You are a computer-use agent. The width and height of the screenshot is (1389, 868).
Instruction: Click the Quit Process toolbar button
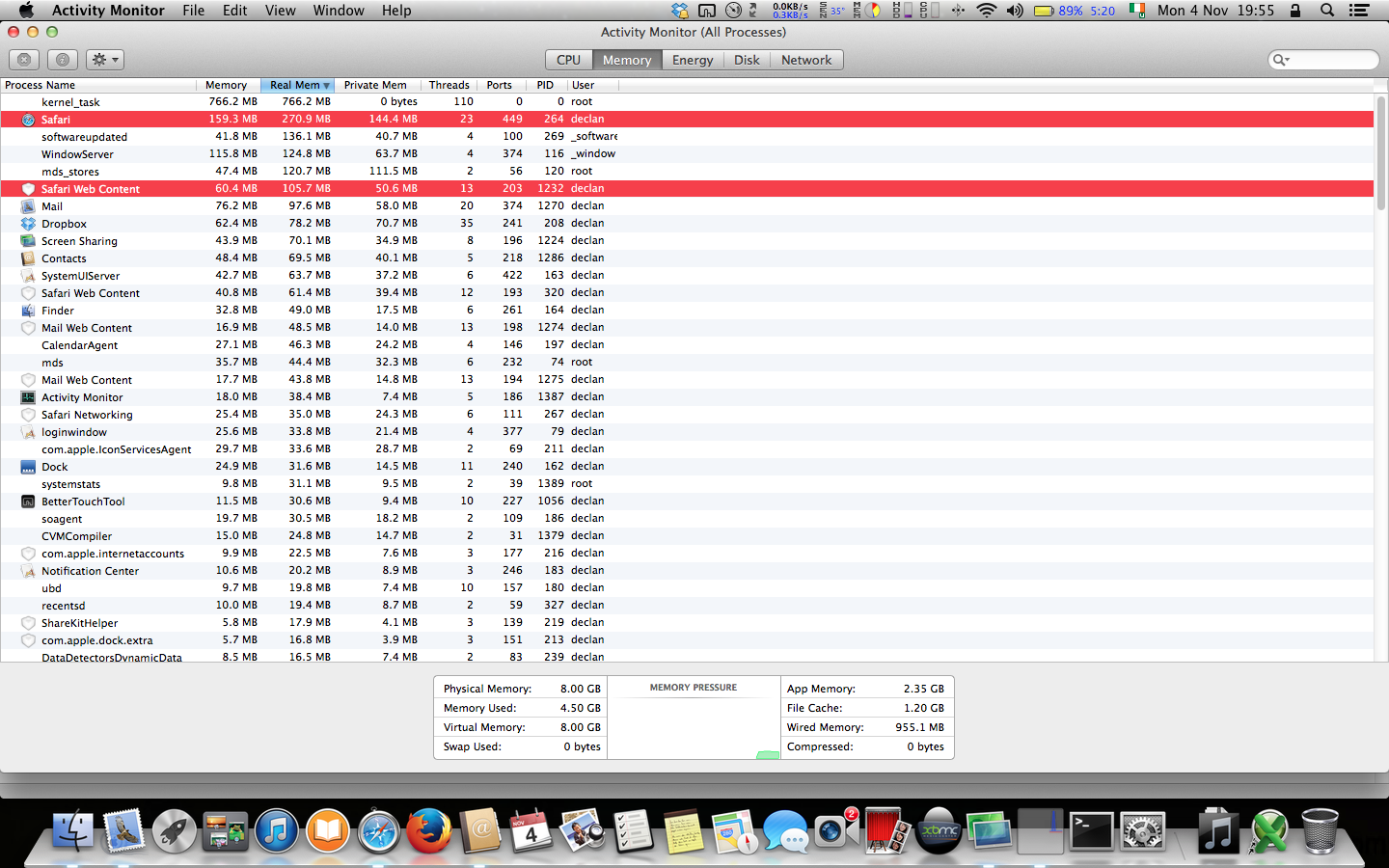[x=24, y=60]
